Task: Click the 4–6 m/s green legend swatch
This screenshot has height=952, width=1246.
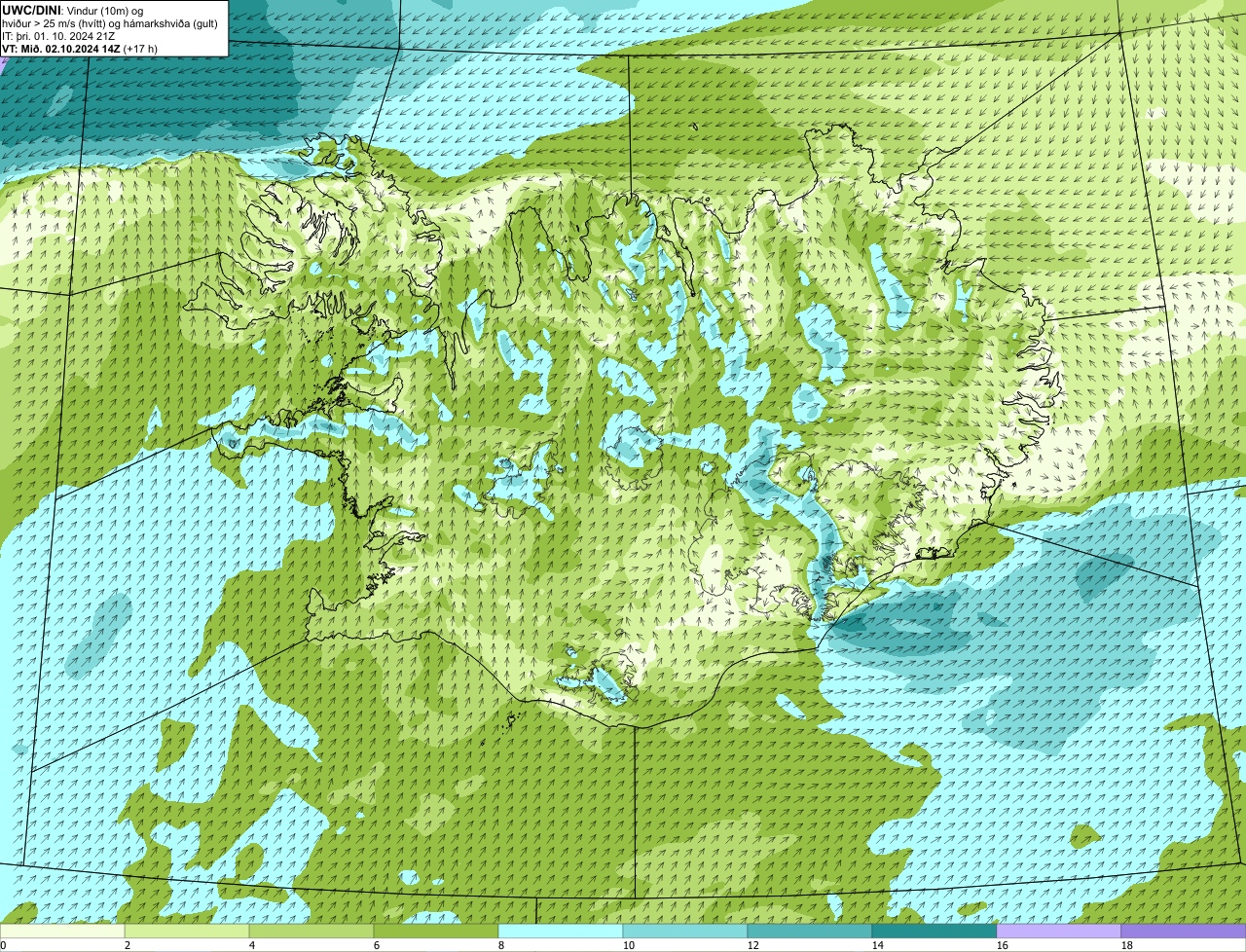Action: (311, 931)
